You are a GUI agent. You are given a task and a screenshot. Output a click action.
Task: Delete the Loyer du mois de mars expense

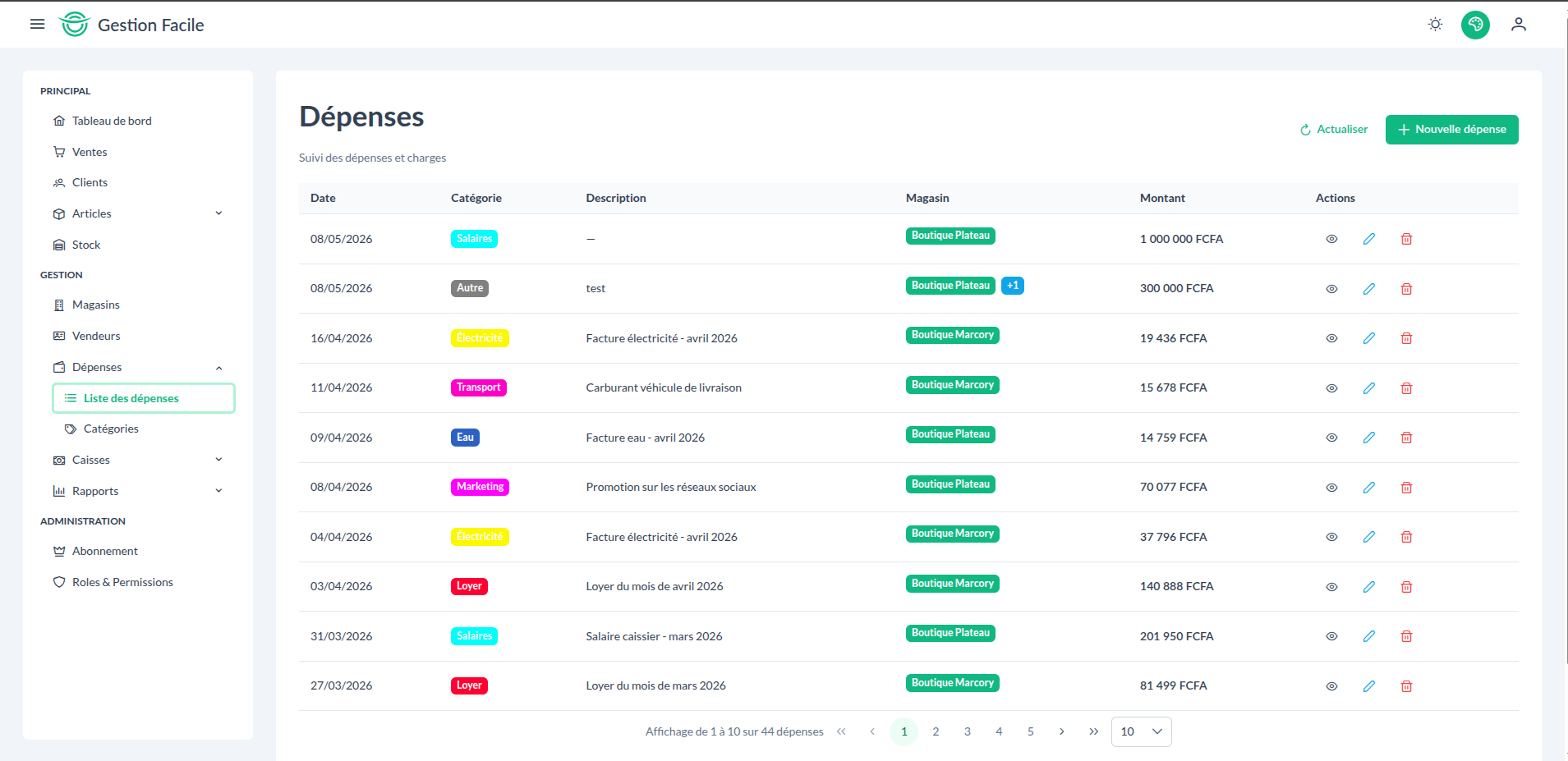(1406, 686)
